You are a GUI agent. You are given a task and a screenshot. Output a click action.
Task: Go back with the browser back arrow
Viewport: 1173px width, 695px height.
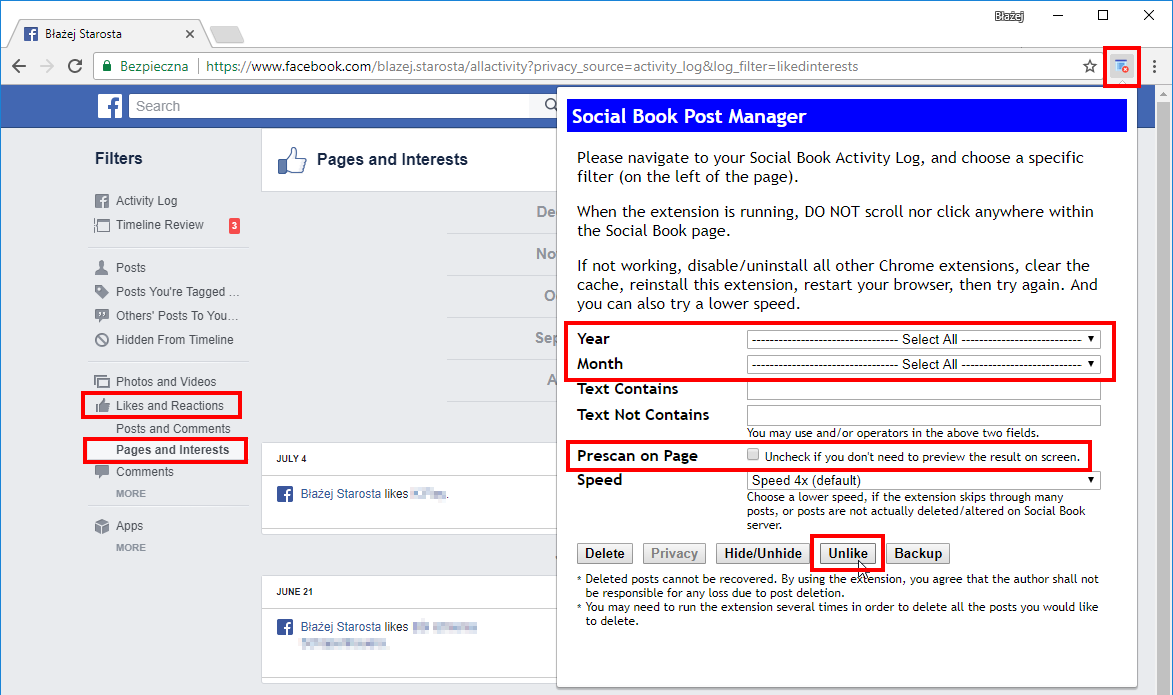click(x=19, y=66)
